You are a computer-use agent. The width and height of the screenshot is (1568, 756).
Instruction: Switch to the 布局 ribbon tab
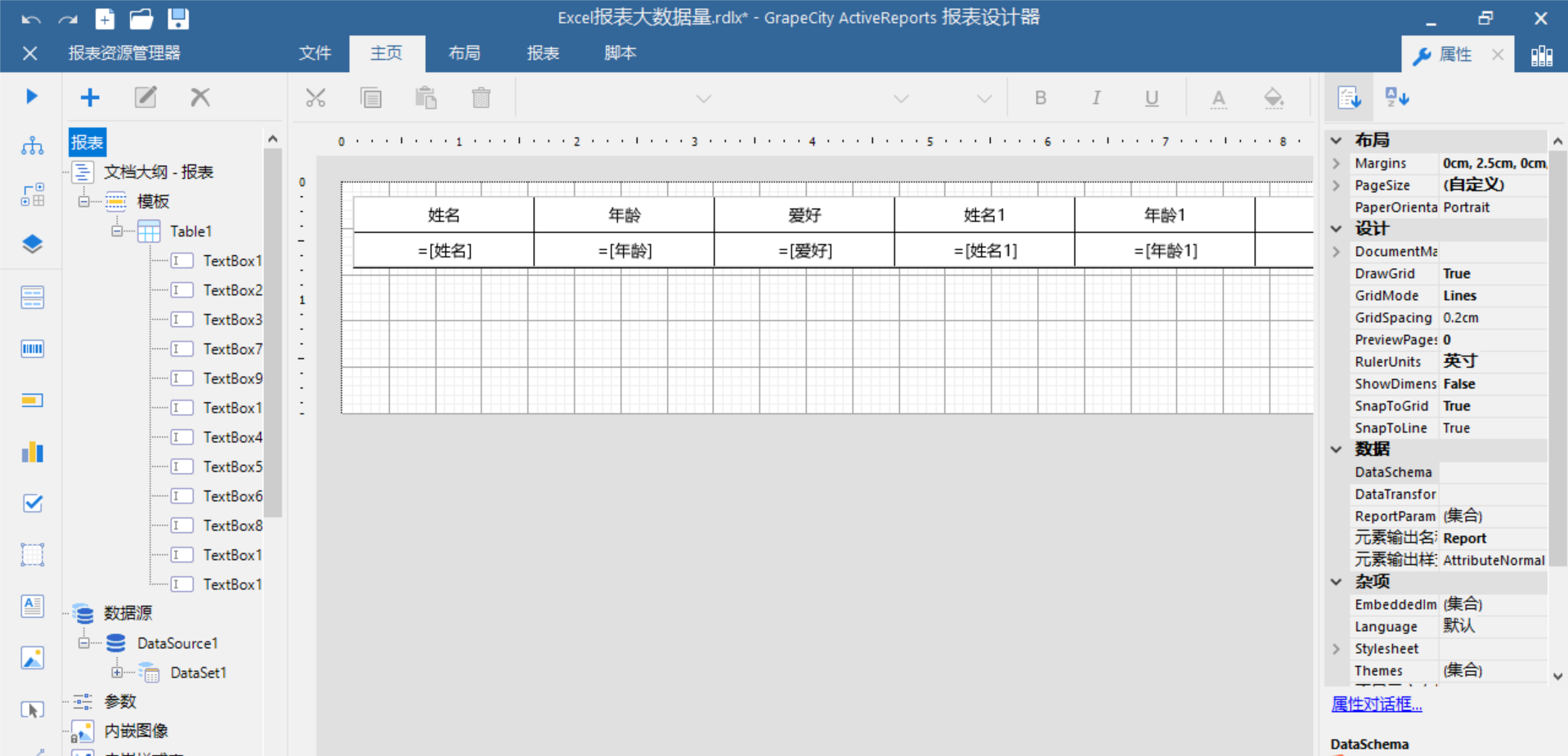[x=464, y=52]
